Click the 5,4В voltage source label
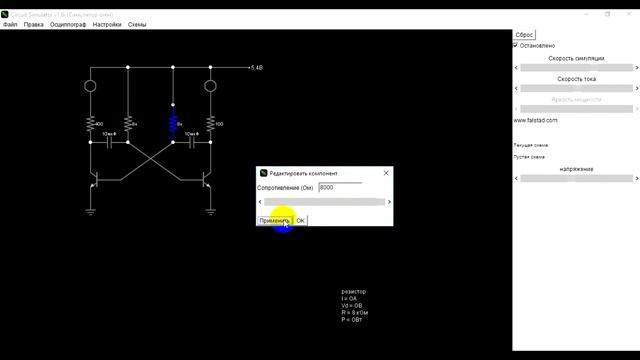This screenshot has width=640, height=360. tap(257, 68)
